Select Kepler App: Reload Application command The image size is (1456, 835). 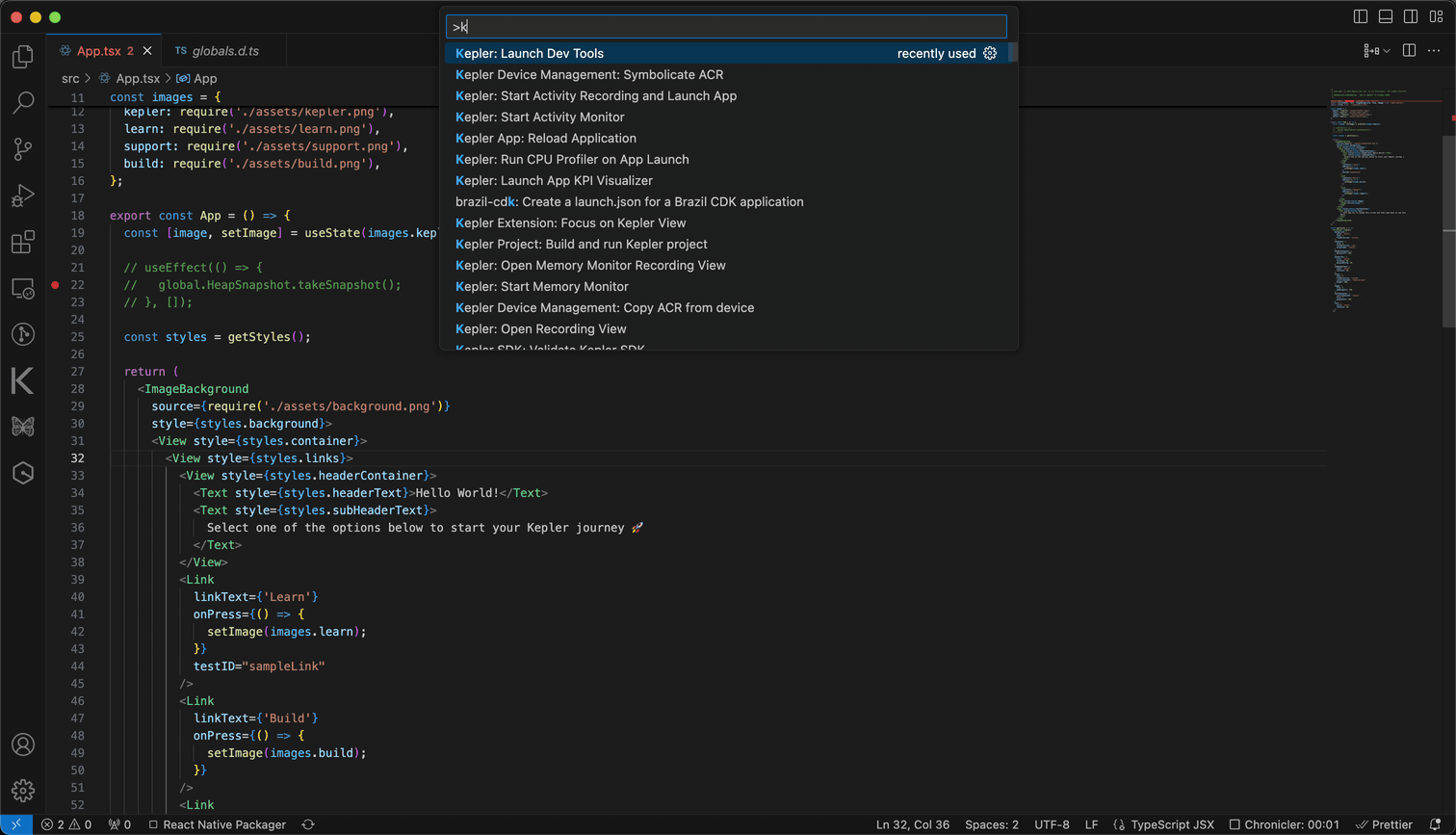[x=545, y=138]
